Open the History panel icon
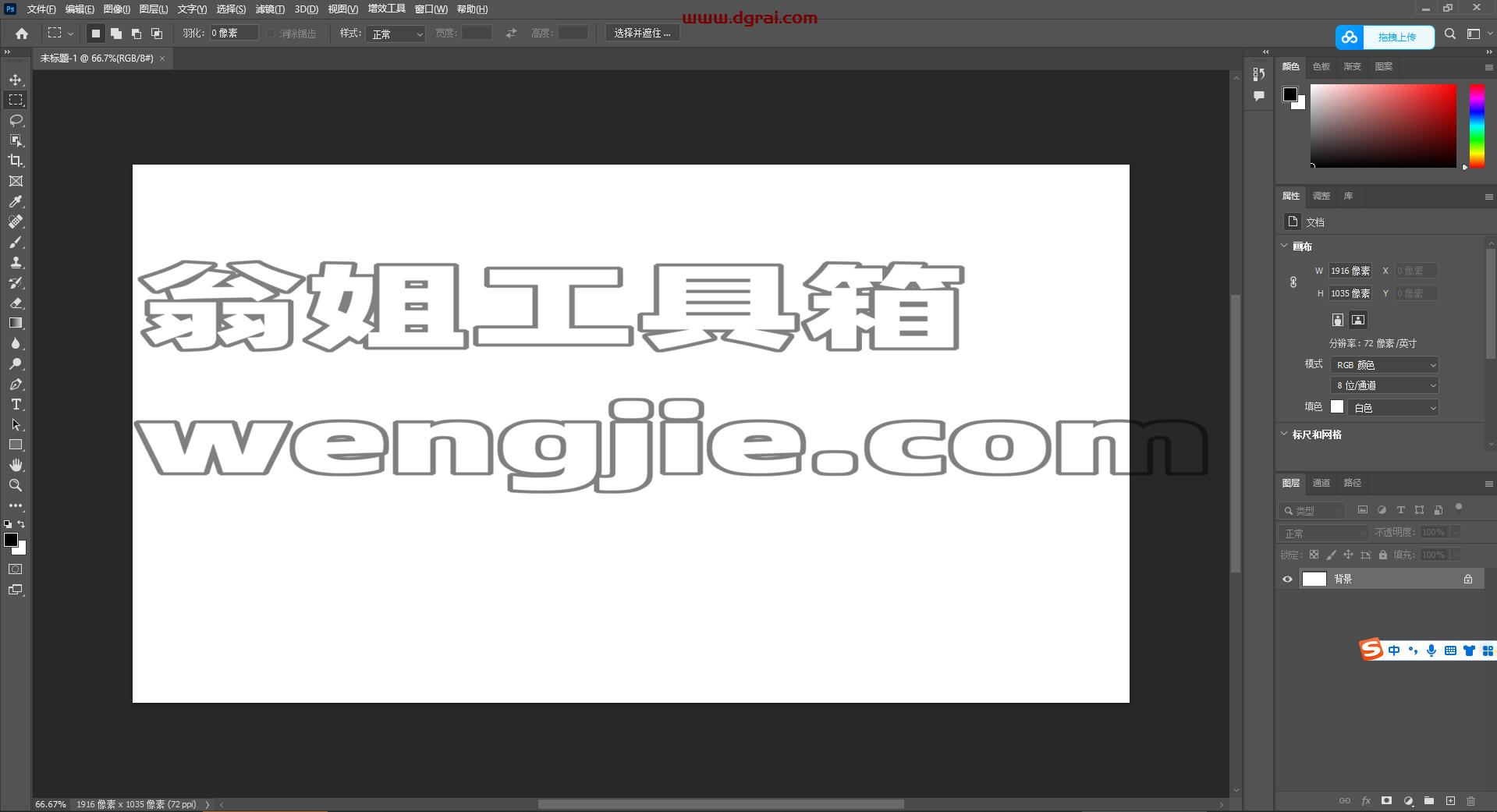The image size is (1497, 812). 1258,74
